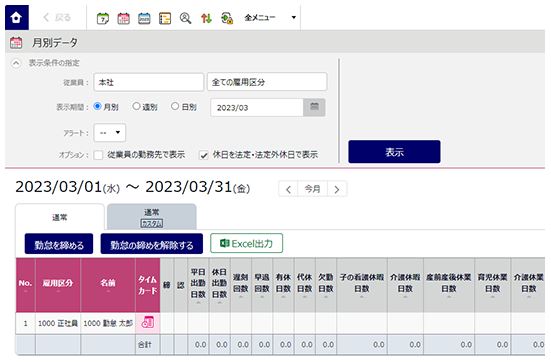
Task: Sort by the No. column header
Action: [25, 285]
